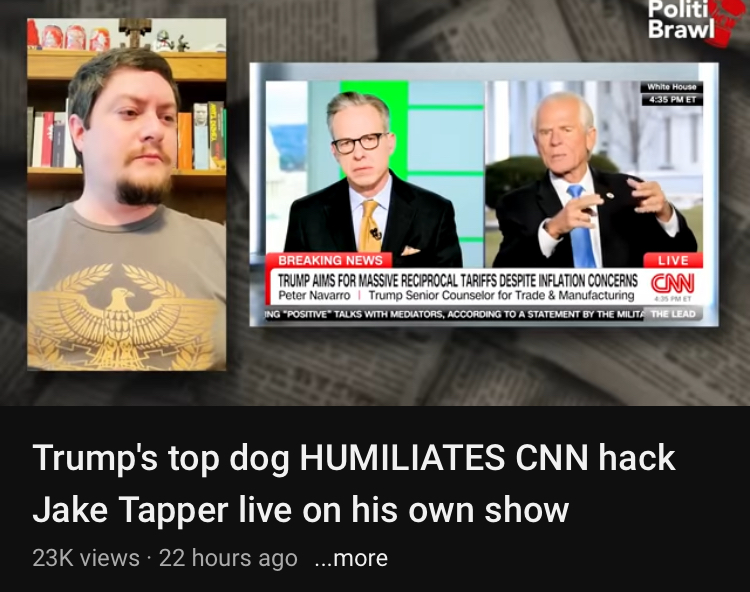
Task: Click the 4:35 PM ET time stamp
Action: click(x=672, y=99)
